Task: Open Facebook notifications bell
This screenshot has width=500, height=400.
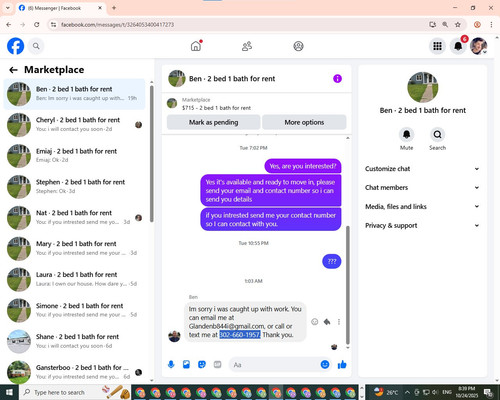Action: pyautogui.click(x=458, y=46)
